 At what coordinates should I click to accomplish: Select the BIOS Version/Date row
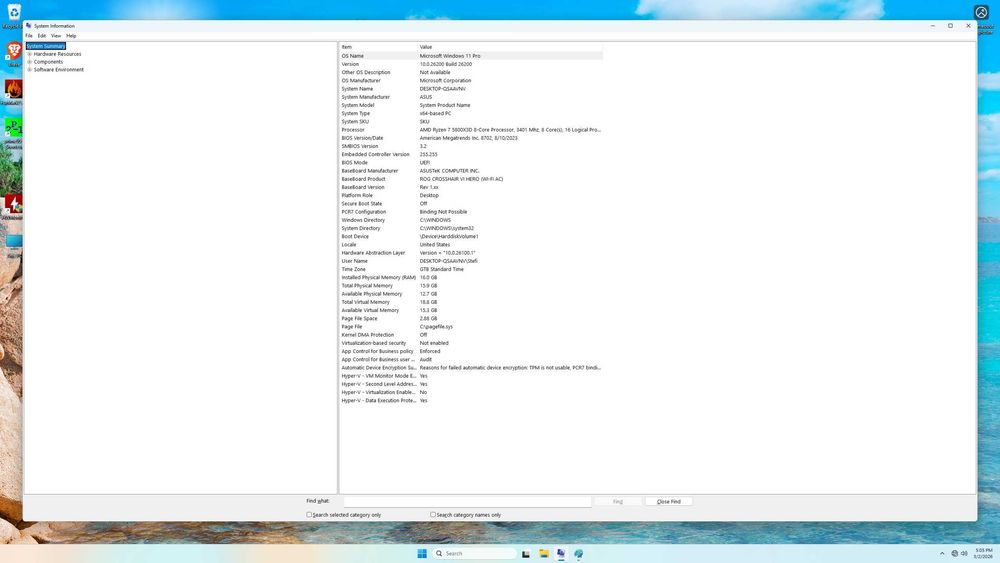point(471,138)
